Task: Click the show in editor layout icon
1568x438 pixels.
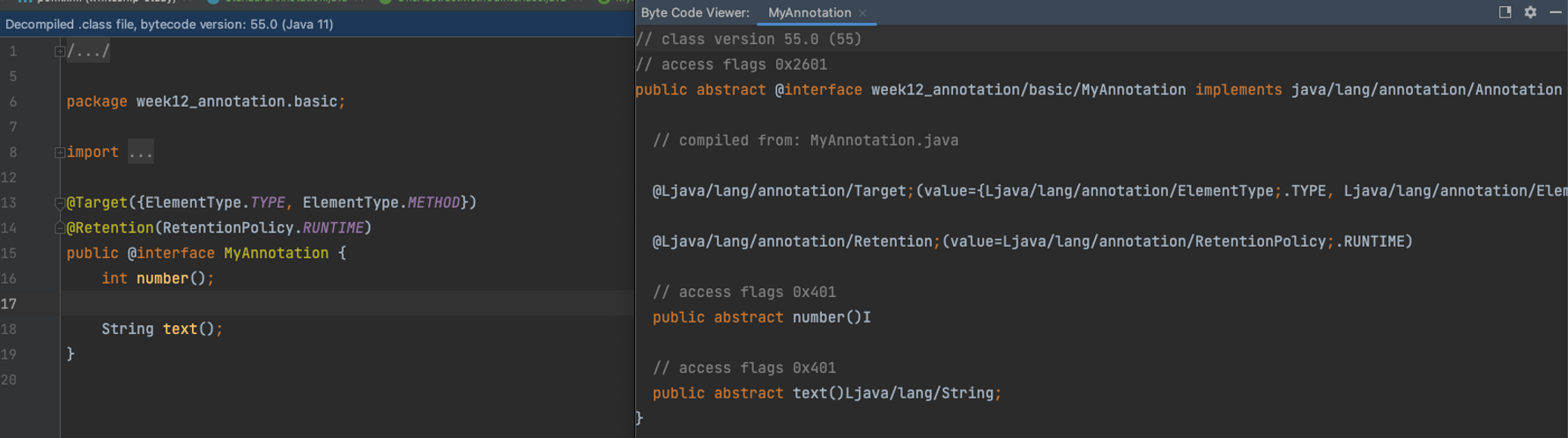Action: (1505, 12)
